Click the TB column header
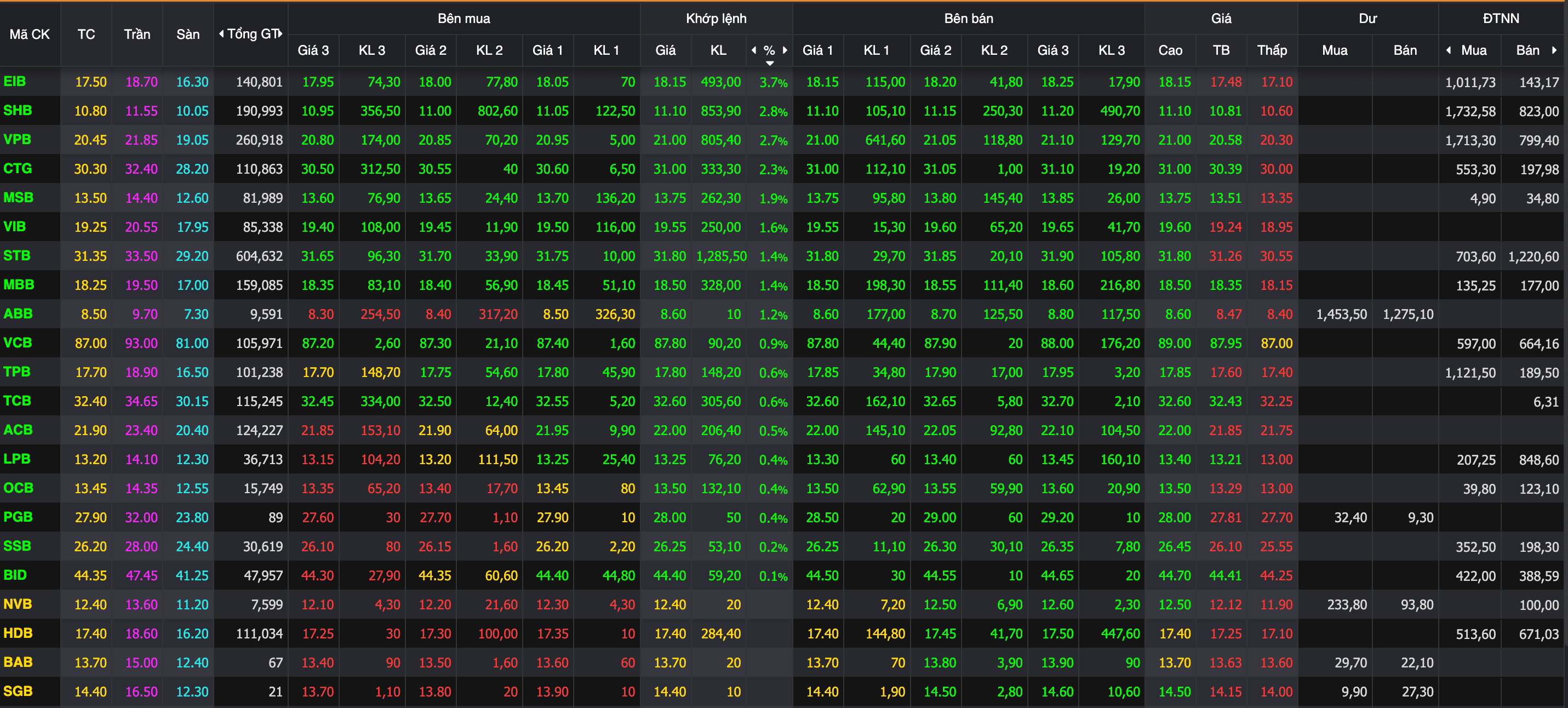Screen dimensions: 1568x708 tap(1221, 50)
